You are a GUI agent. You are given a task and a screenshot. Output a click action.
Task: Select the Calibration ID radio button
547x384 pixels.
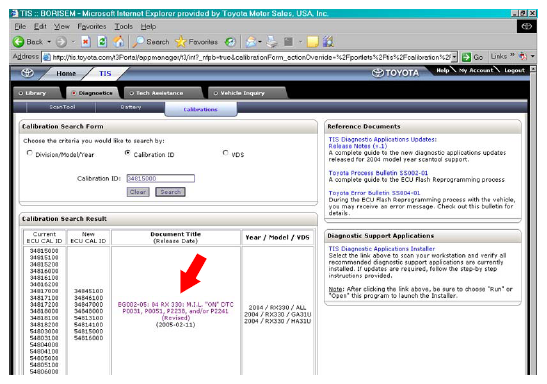point(128,153)
